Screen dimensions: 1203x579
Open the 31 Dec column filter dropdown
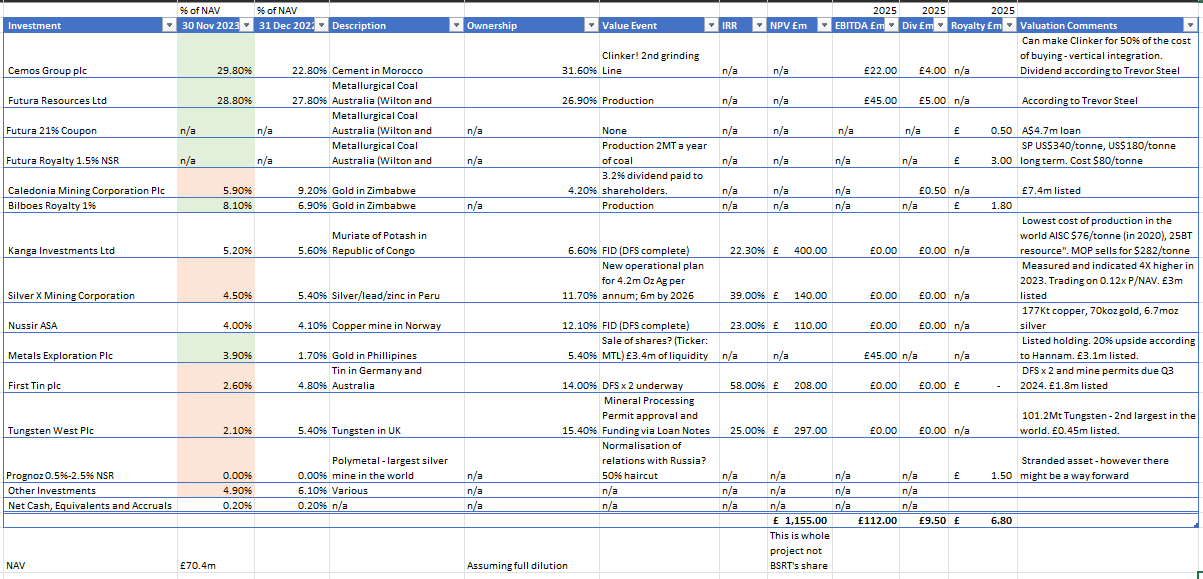click(x=321, y=26)
